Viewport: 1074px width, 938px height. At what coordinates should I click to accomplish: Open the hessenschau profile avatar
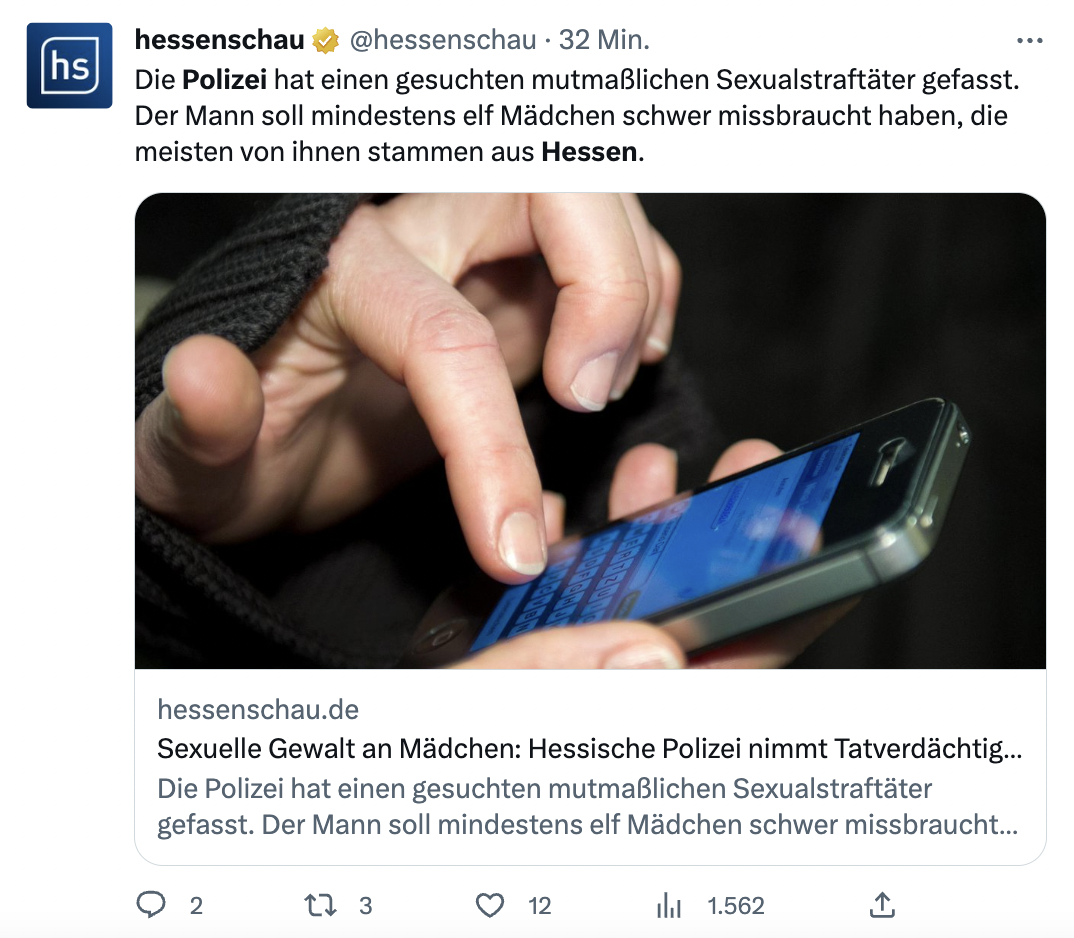(69, 65)
